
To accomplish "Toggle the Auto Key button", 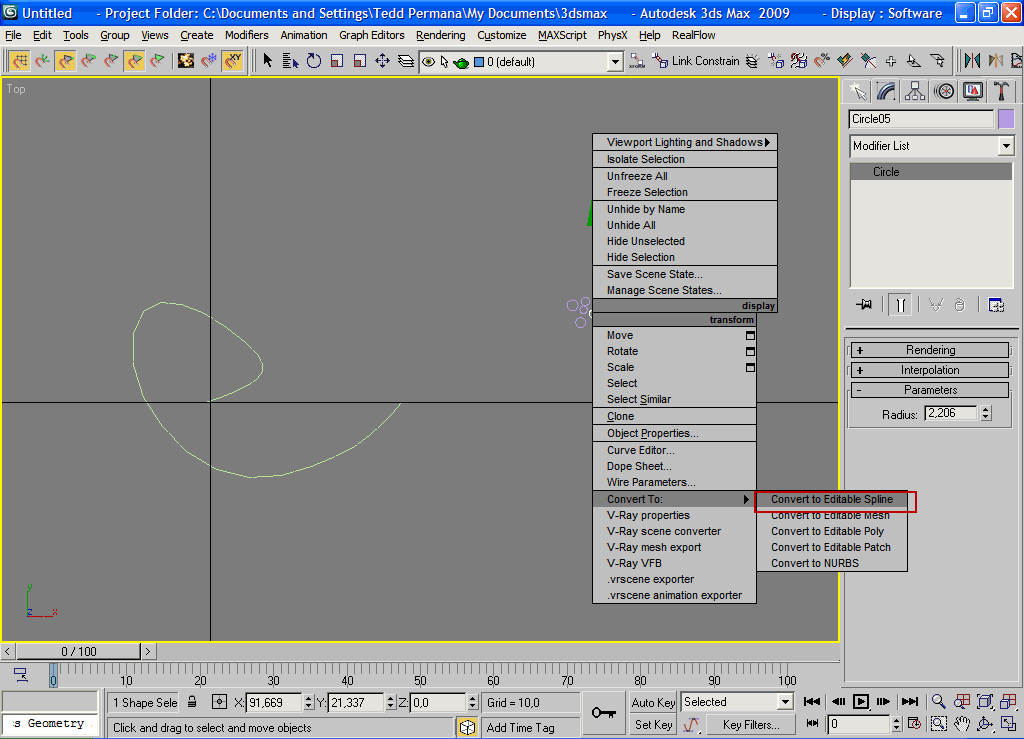I will point(653,702).
